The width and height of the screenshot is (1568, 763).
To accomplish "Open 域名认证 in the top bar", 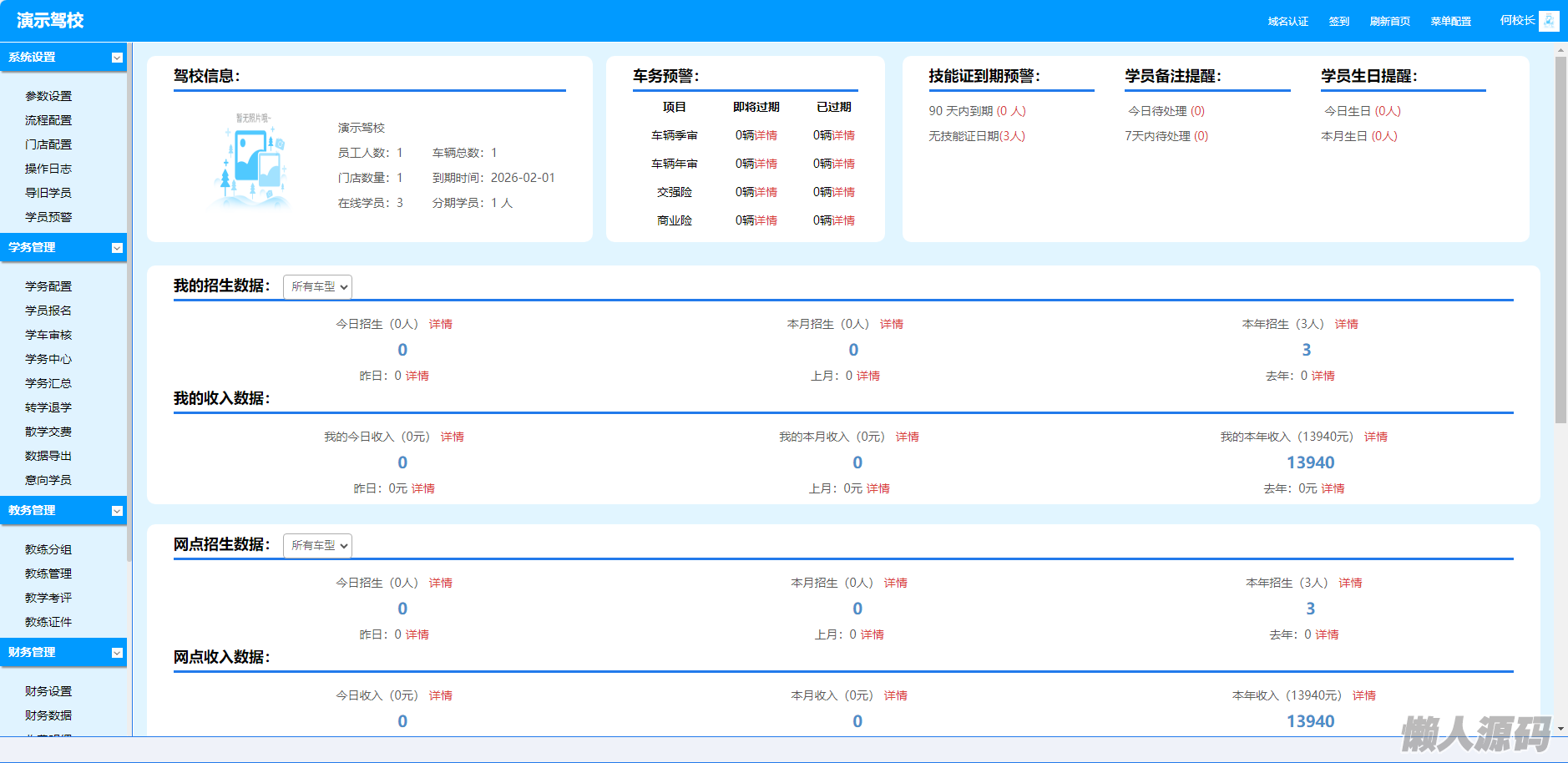I will click(x=1287, y=22).
